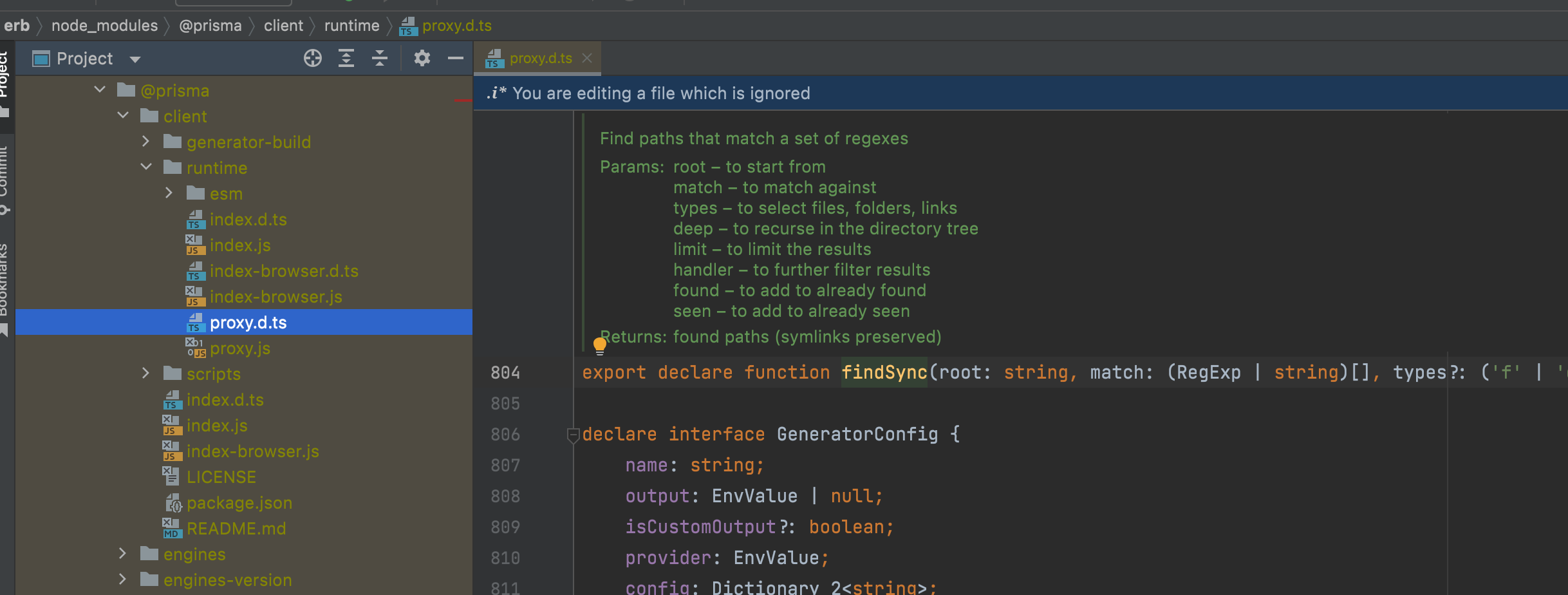Click the GeneratorConfig interface name

click(x=857, y=434)
